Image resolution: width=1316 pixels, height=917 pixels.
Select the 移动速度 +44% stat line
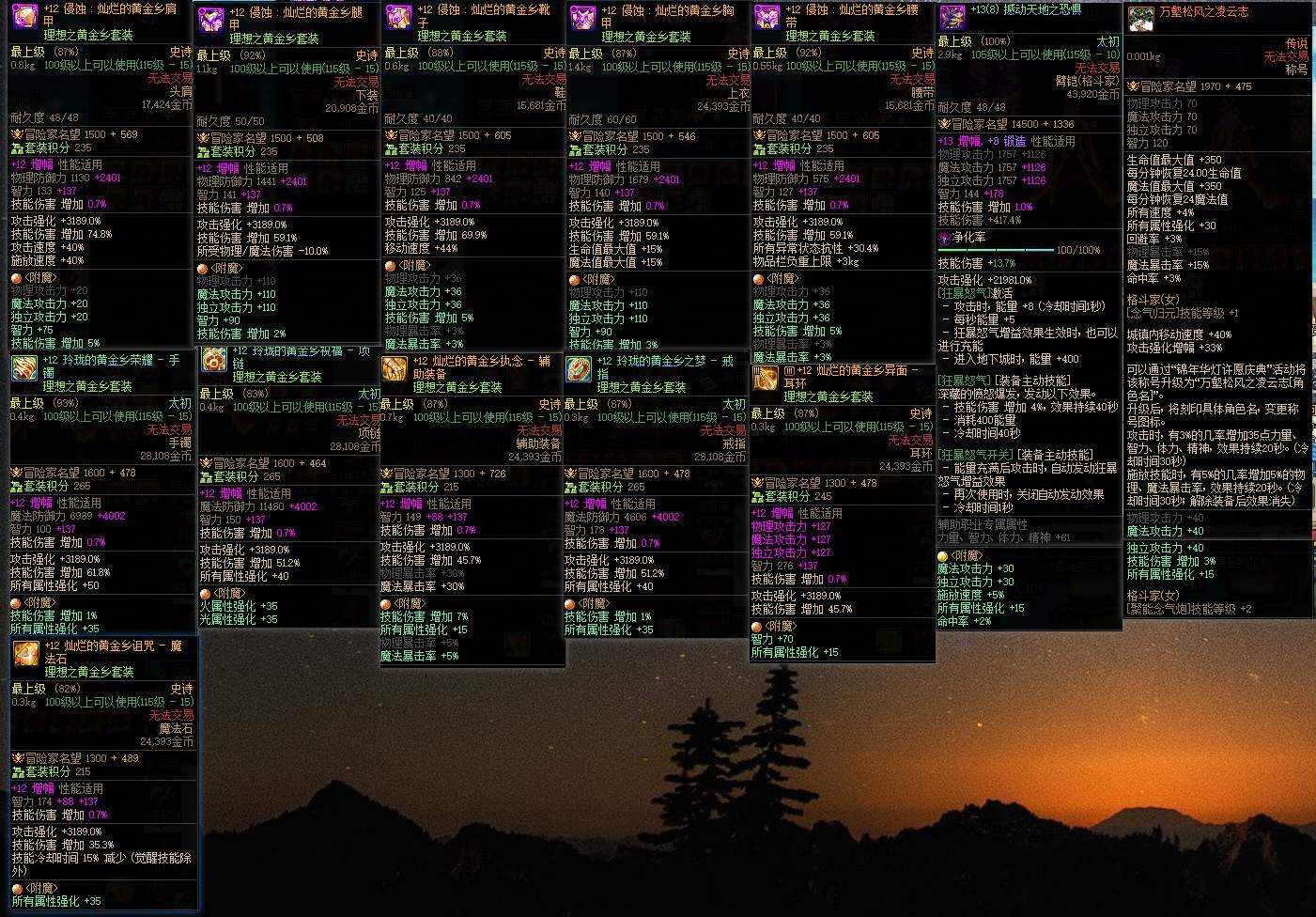421,248
